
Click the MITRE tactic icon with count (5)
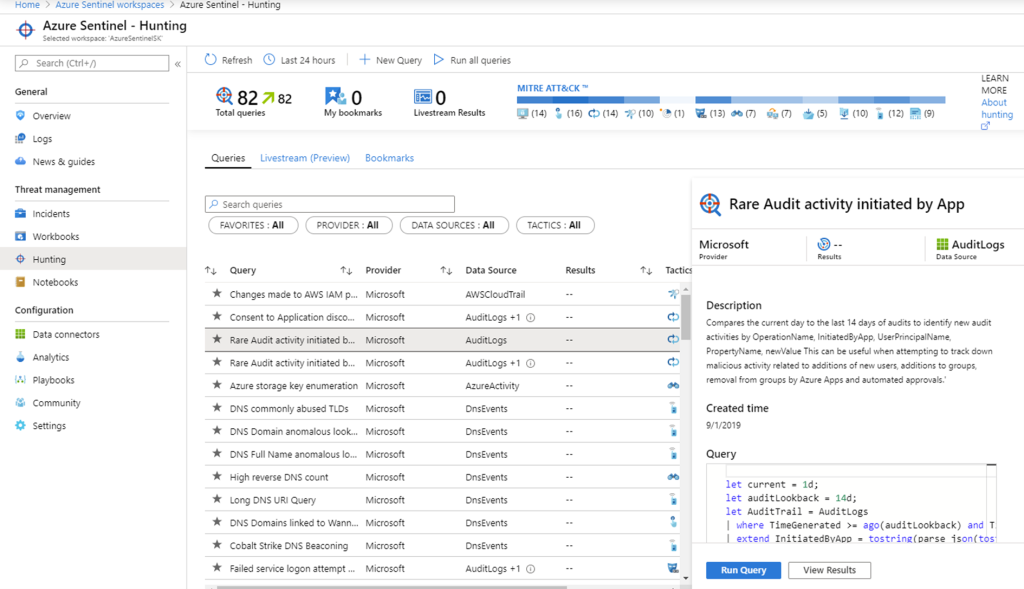coord(808,114)
